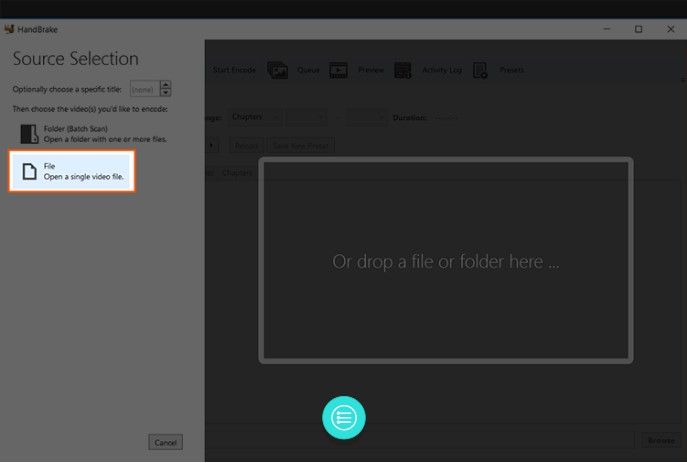Switch to the Chapters tab
Screen dimensions: 687x463
[237, 173]
